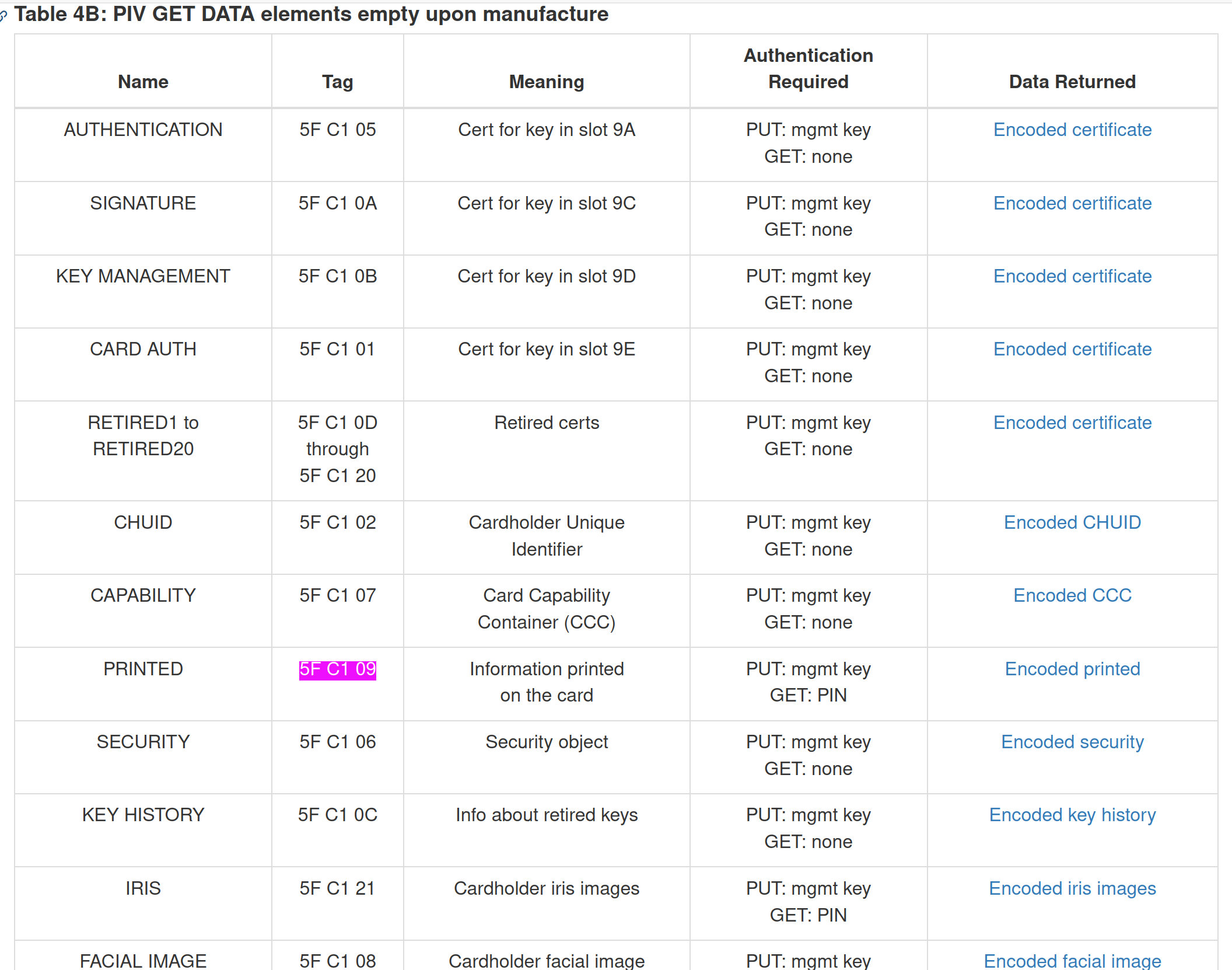The height and width of the screenshot is (970, 1232).
Task: Open the Encoded certificate link for RETIRED1 to RETIRED20
Action: coord(1072,423)
